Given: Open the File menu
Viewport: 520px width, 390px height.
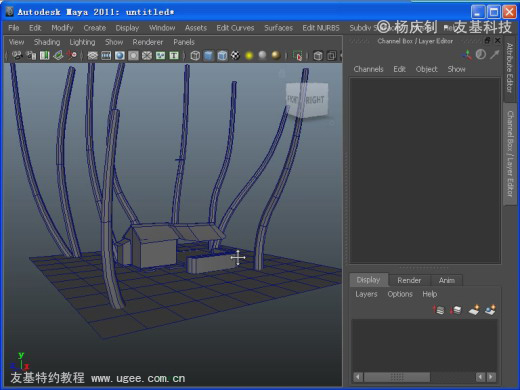Looking at the screenshot, I should 14,28.
